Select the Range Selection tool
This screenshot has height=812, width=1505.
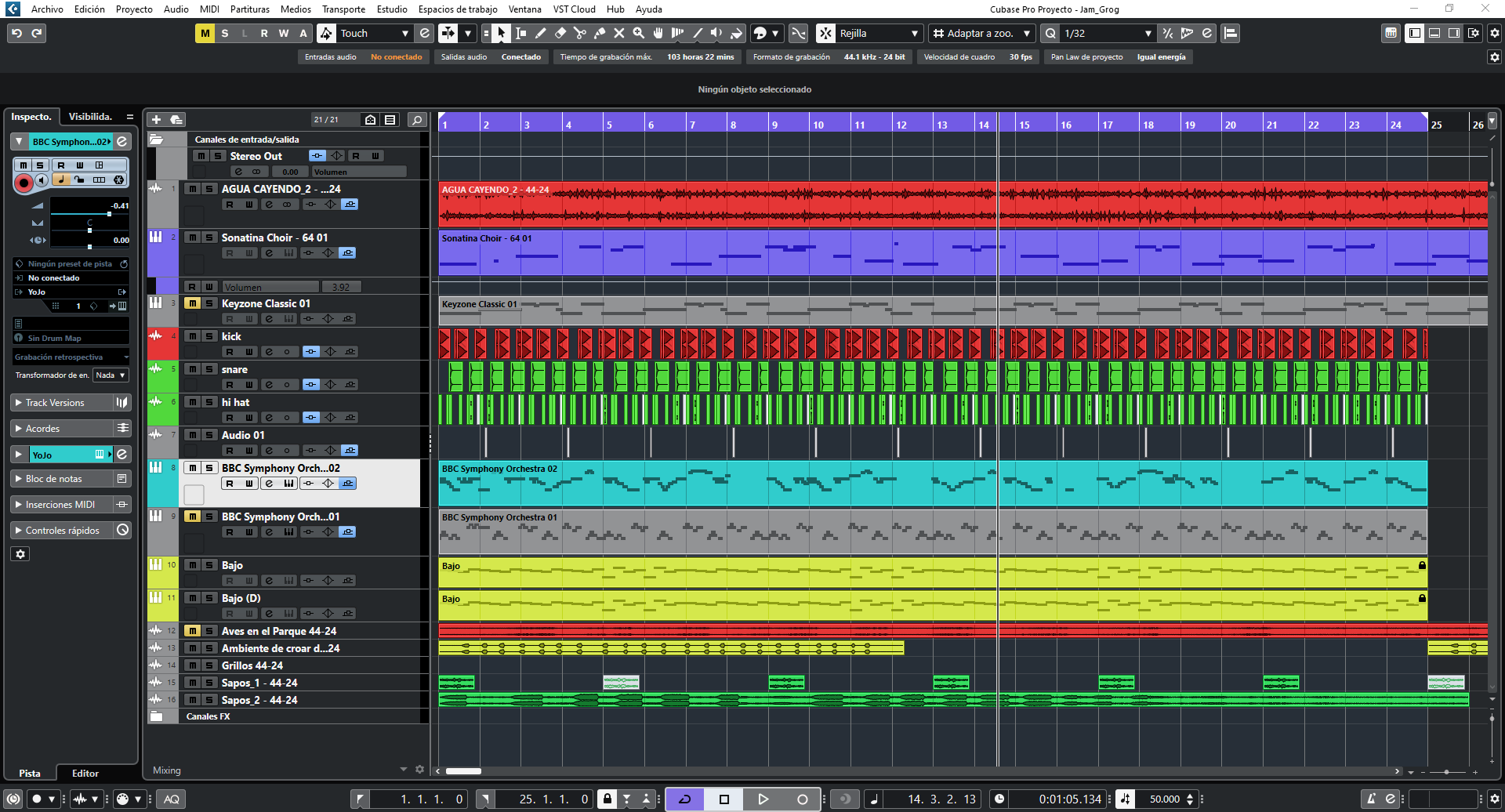coord(520,33)
